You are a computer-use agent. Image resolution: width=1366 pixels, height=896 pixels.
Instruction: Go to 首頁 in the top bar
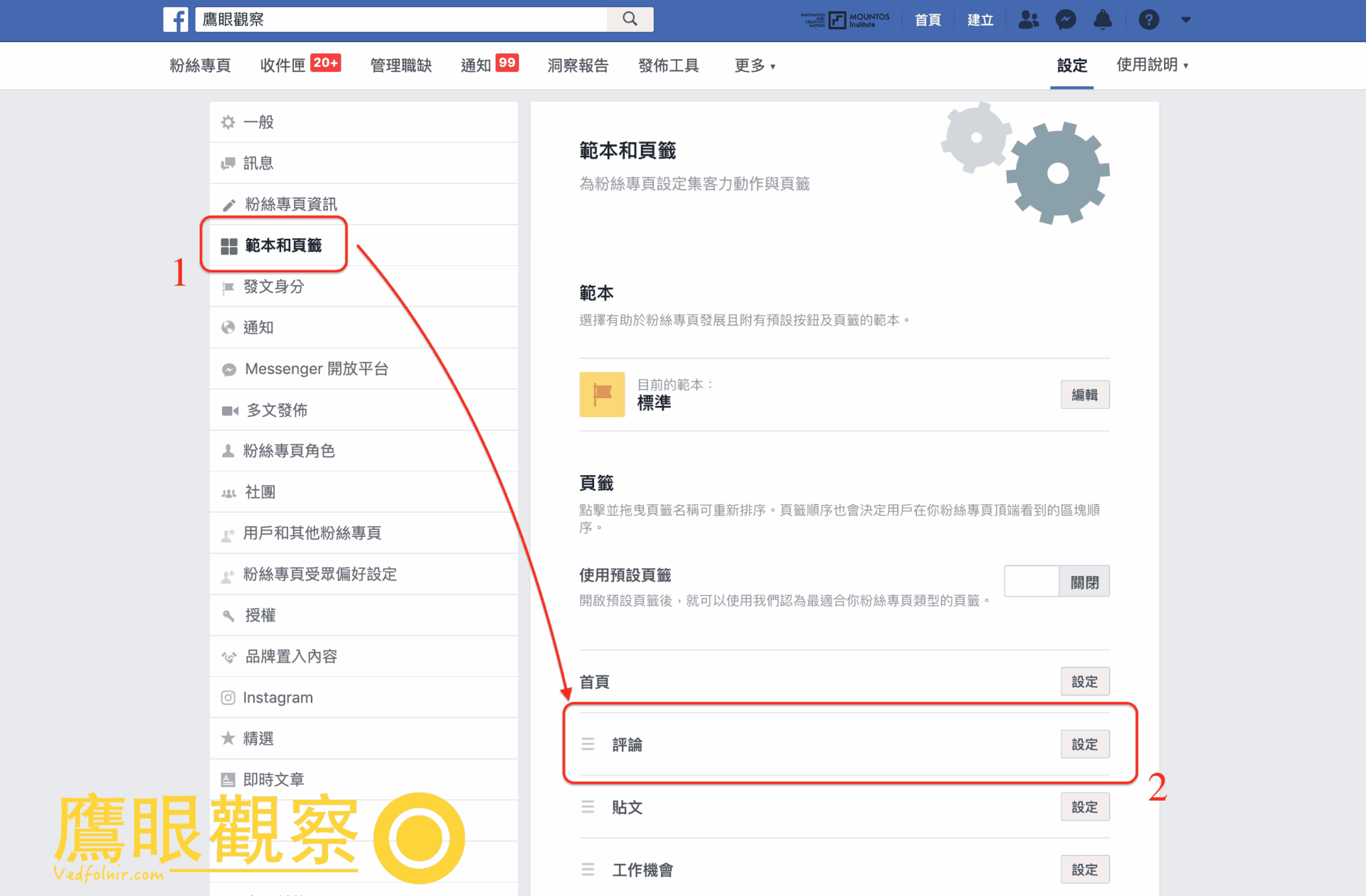928,20
